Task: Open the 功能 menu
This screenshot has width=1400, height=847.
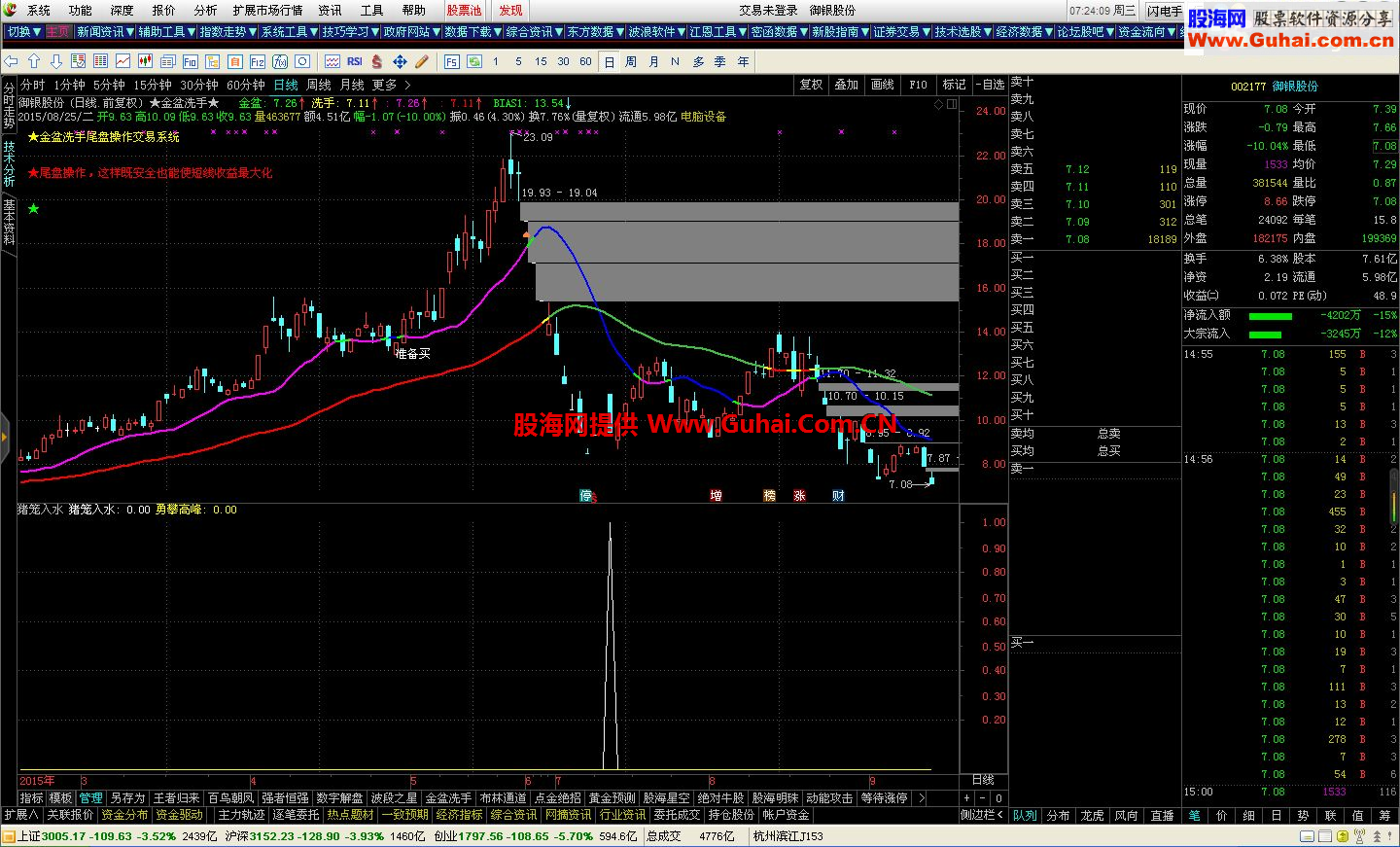Action: pyautogui.click(x=80, y=11)
